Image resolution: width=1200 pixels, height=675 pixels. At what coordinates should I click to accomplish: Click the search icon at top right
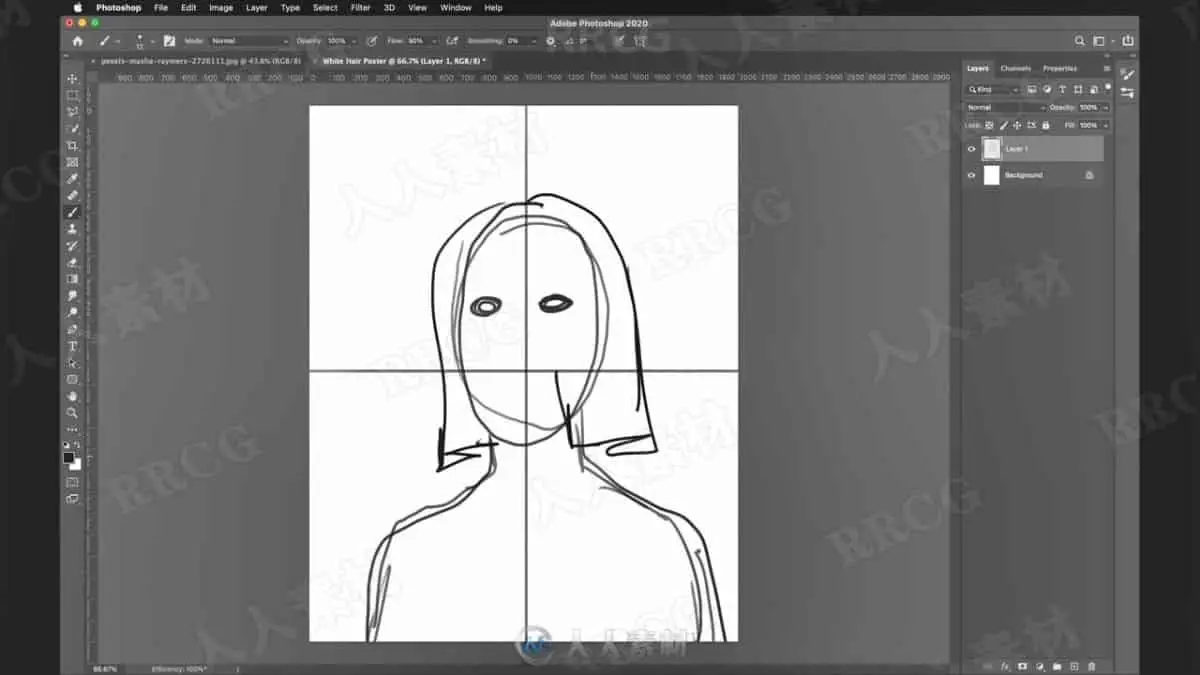pyautogui.click(x=1080, y=41)
